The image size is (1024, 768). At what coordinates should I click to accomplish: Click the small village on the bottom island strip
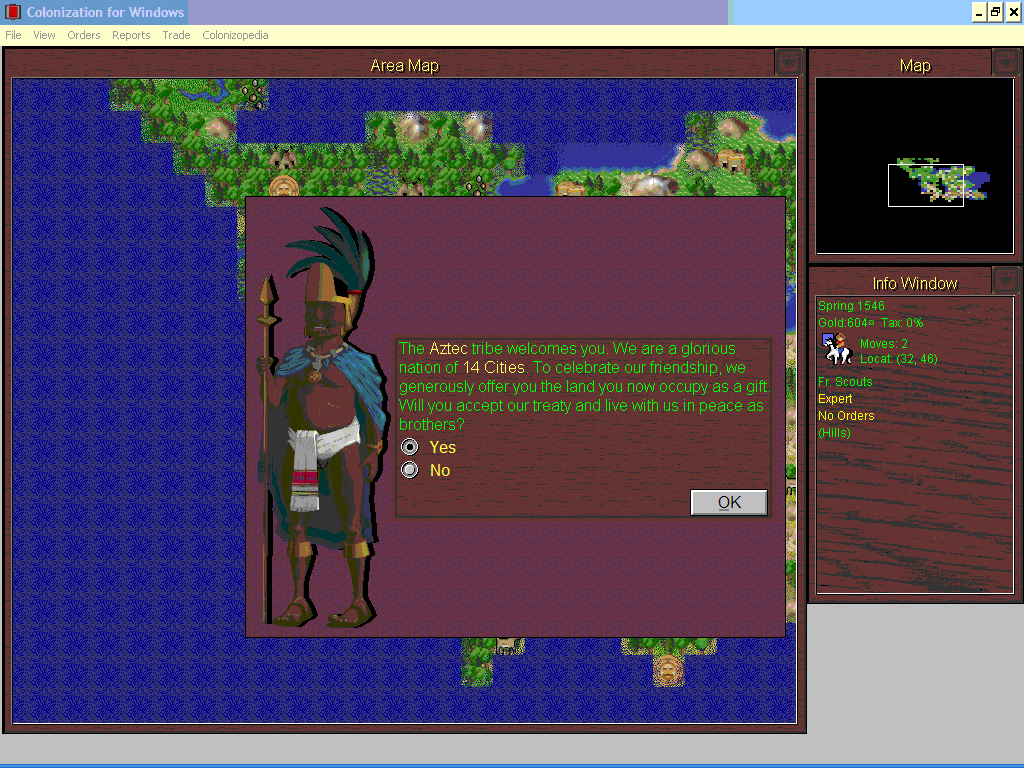pyautogui.click(x=506, y=646)
